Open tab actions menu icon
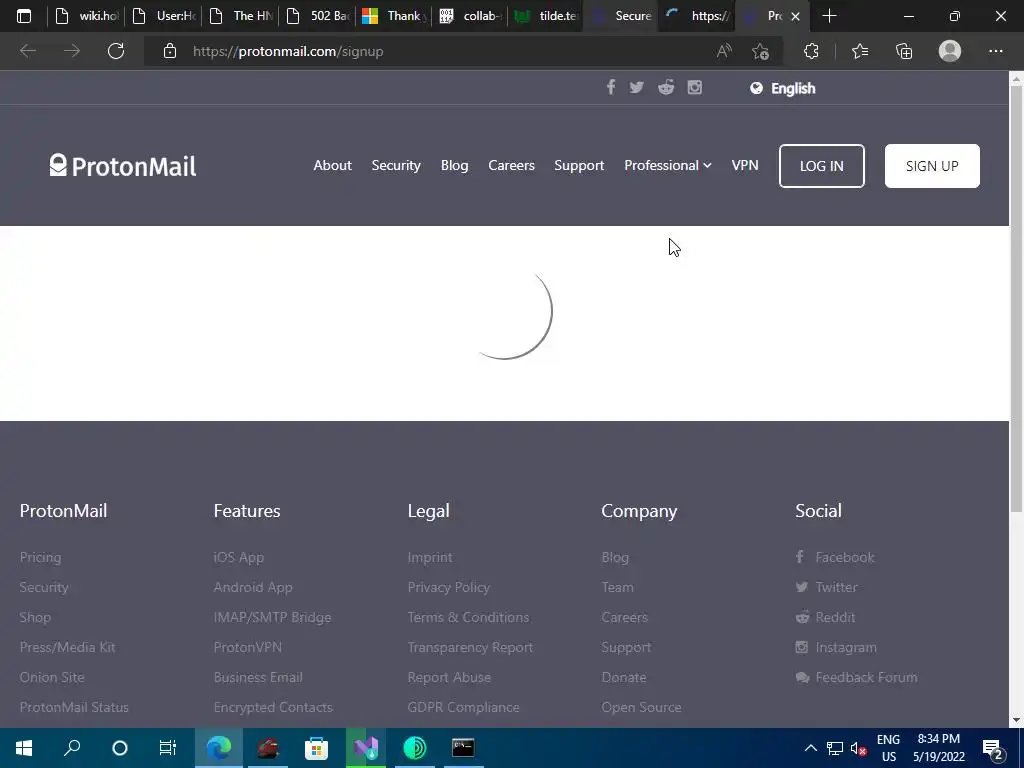 click(24, 16)
